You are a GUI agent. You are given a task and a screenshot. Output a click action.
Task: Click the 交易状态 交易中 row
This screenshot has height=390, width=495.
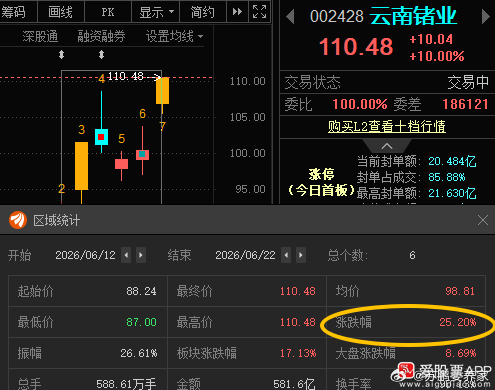[387, 82]
